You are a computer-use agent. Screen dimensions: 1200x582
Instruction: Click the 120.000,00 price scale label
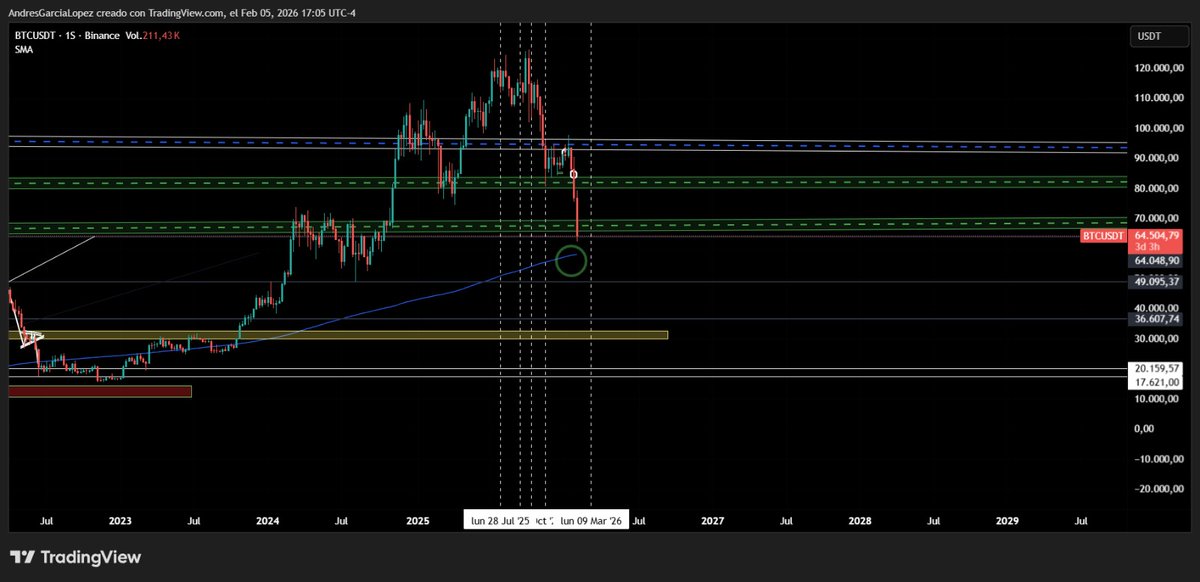point(1158,69)
